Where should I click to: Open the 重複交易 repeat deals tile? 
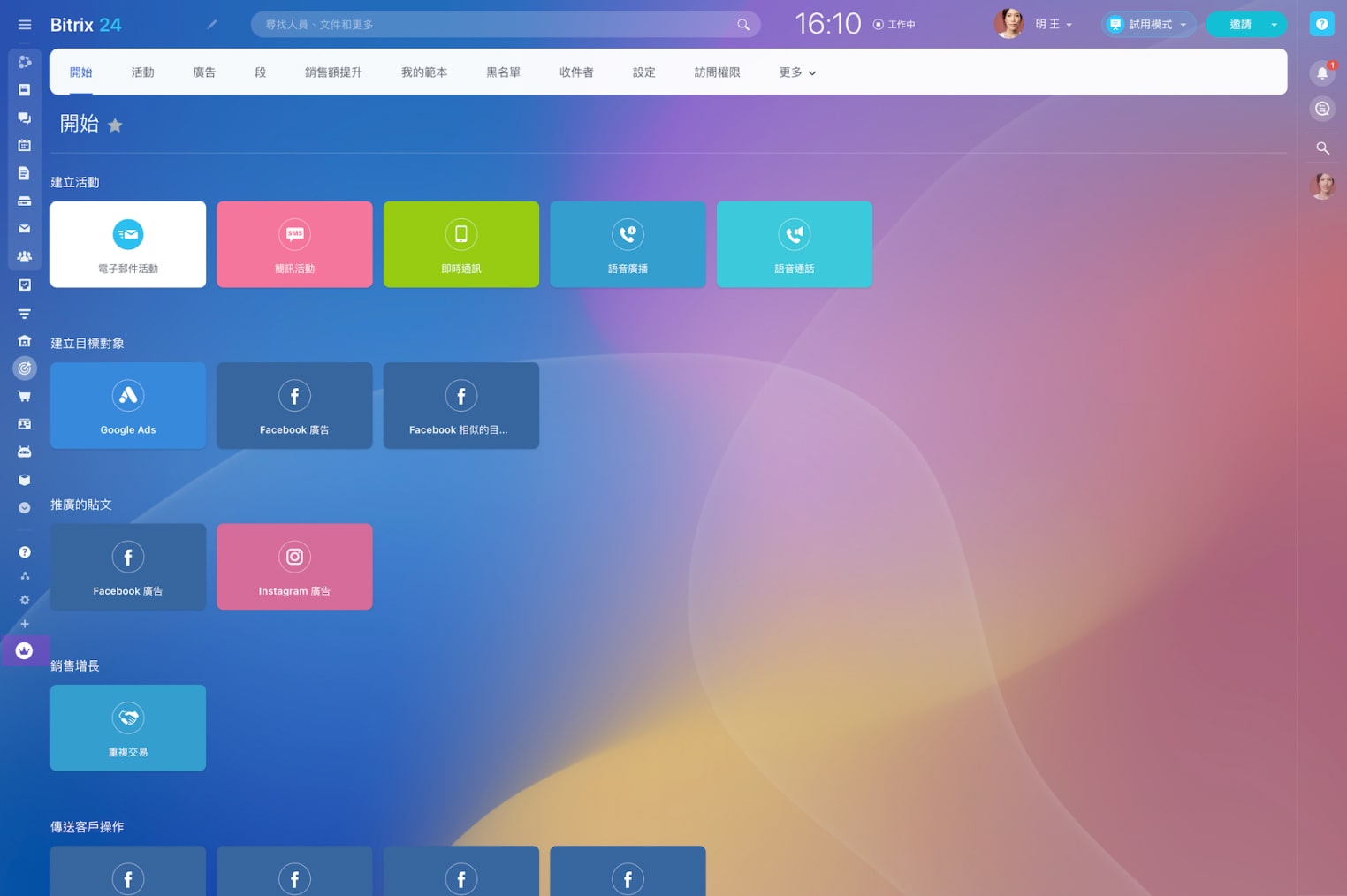click(x=128, y=728)
